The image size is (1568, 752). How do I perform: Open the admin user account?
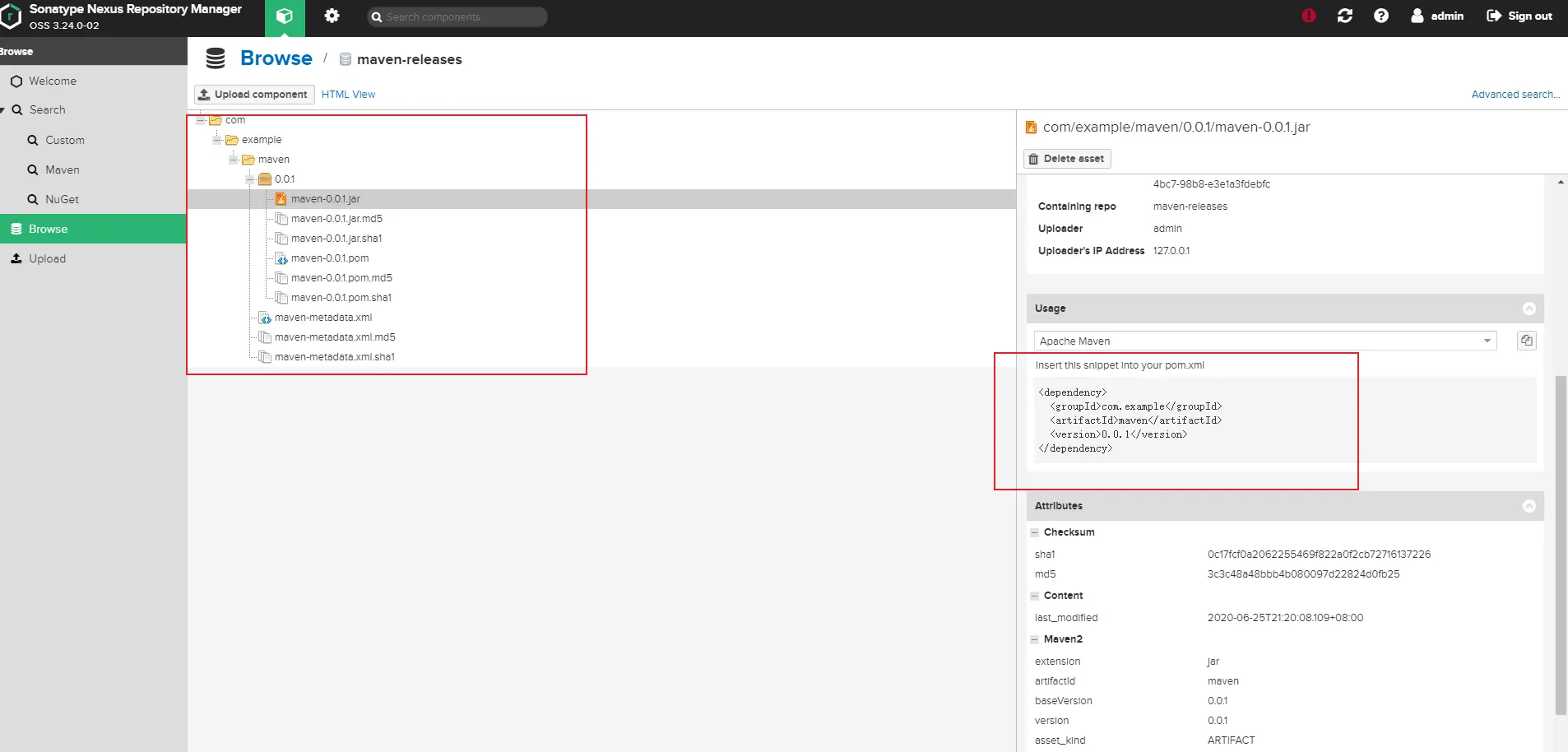point(1437,16)
